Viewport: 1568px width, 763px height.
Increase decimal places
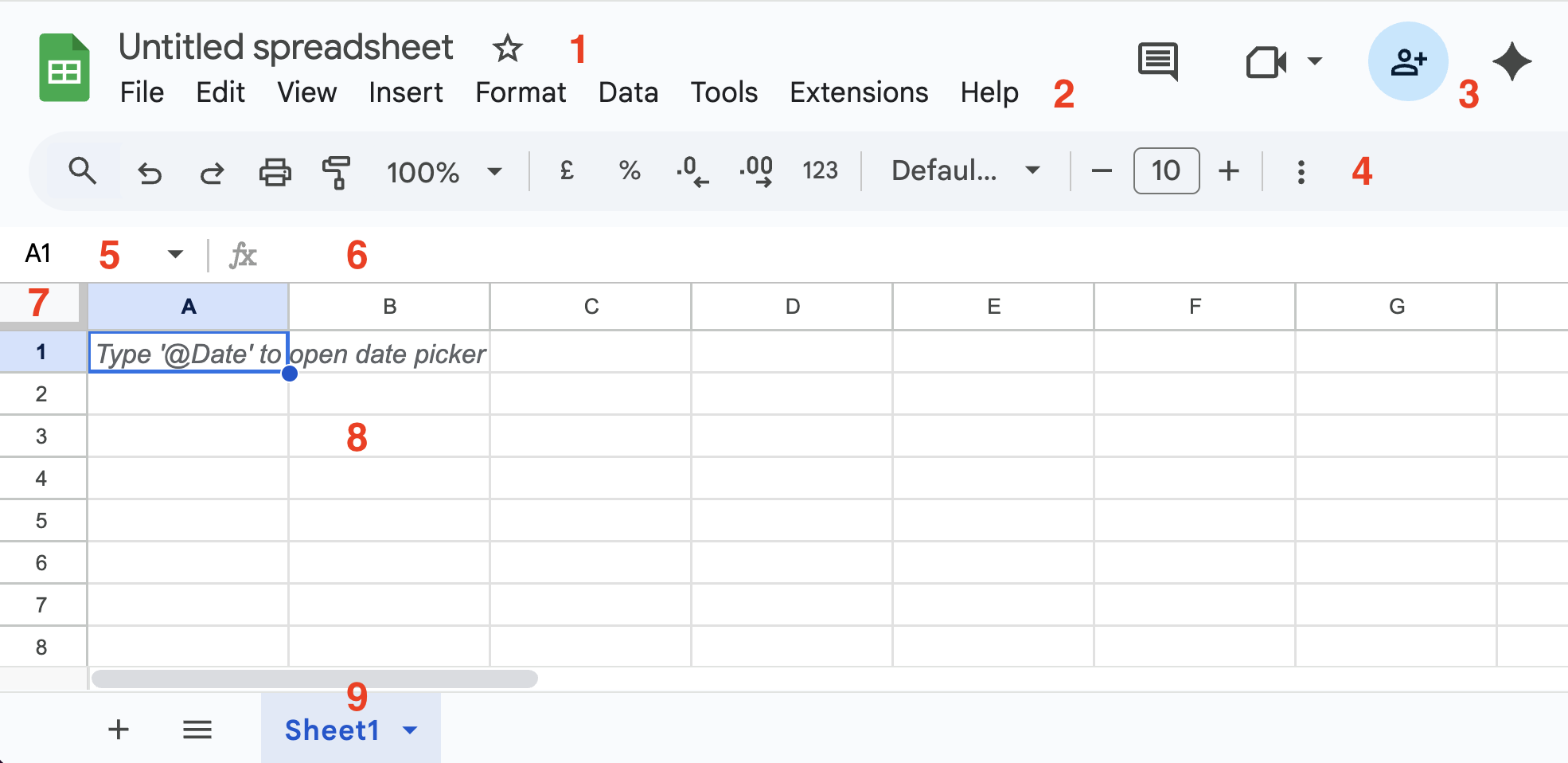(755, 171)
